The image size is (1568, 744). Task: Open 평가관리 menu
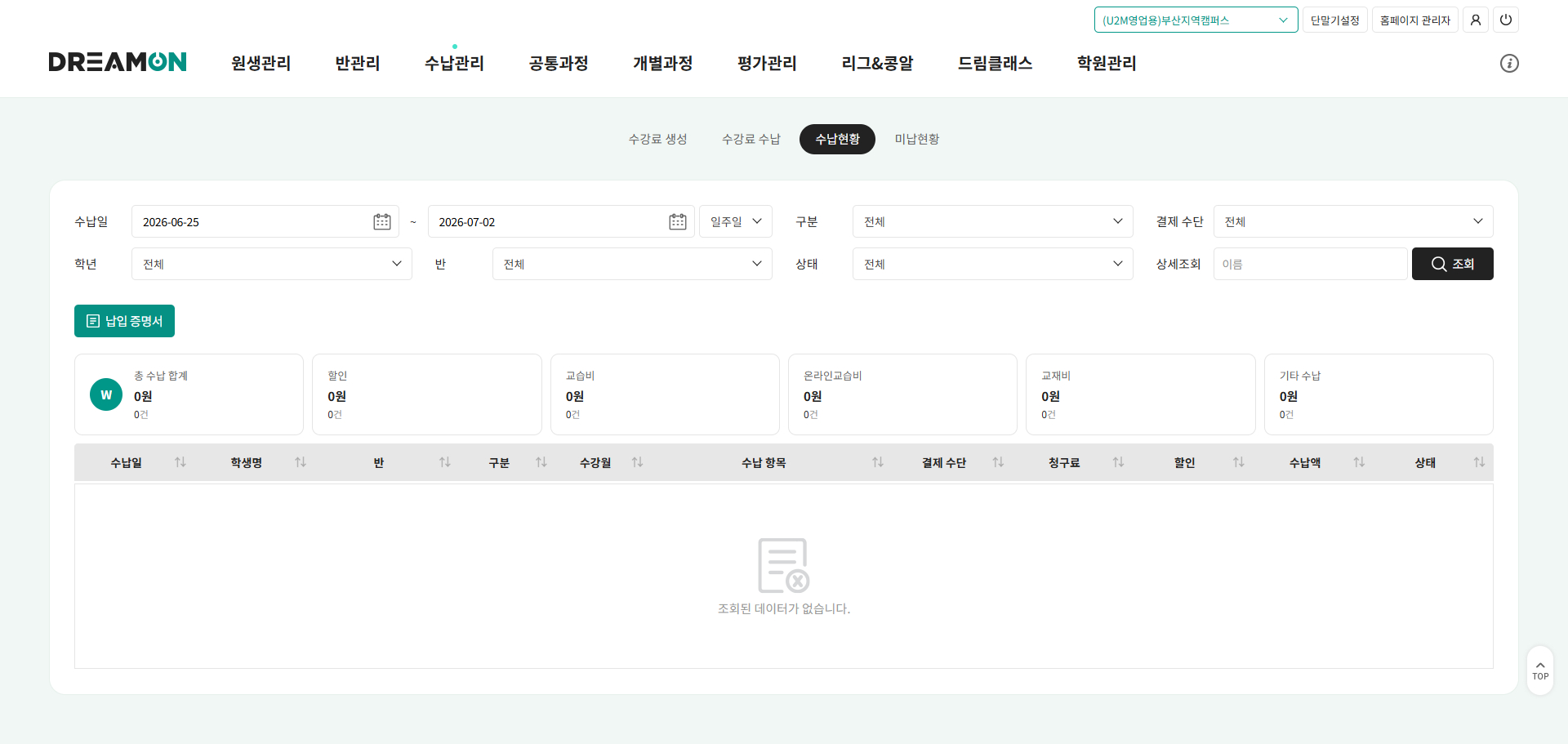point(767,63)
